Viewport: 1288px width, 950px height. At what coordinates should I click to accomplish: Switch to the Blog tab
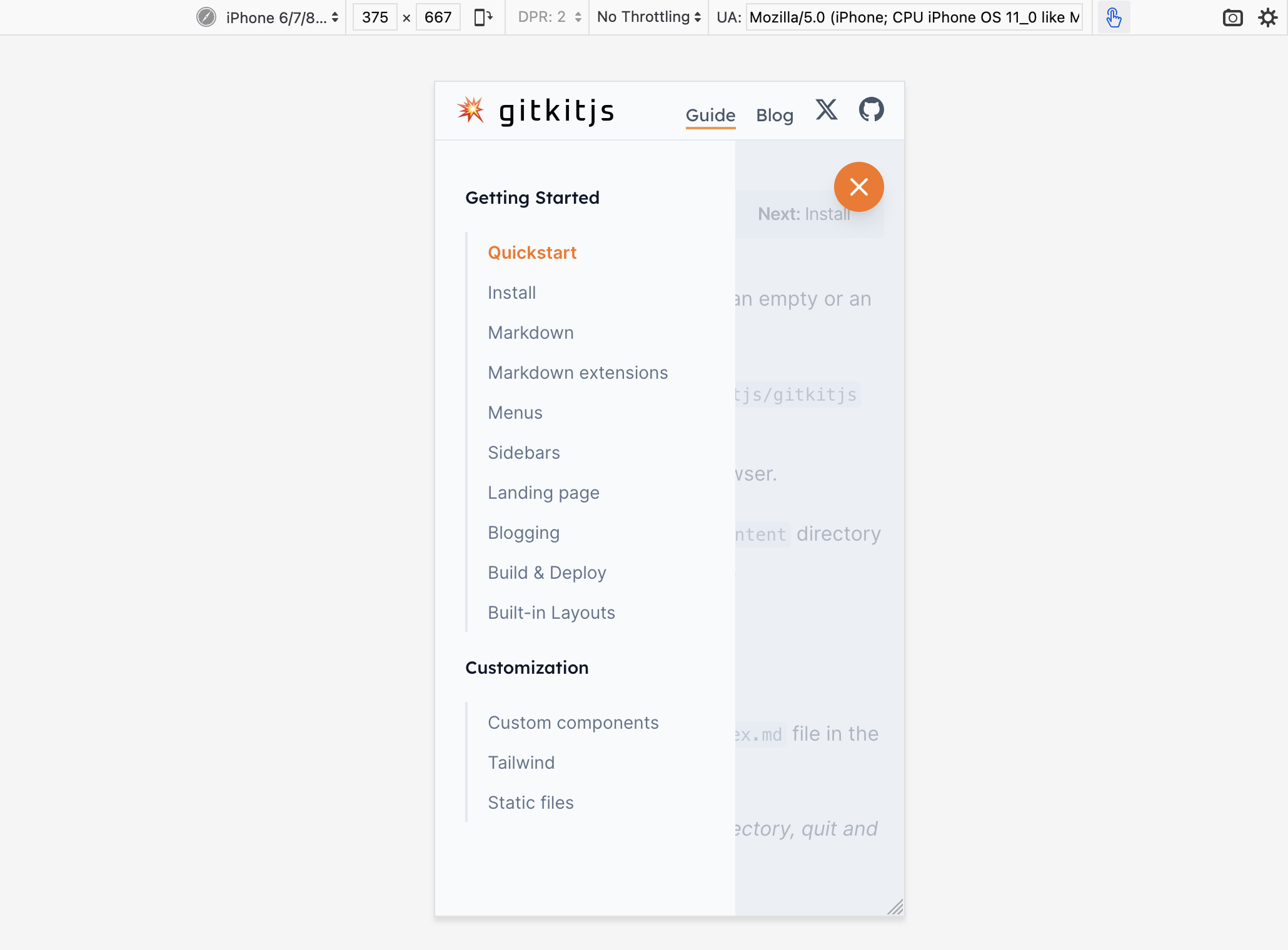coord(775,116)
